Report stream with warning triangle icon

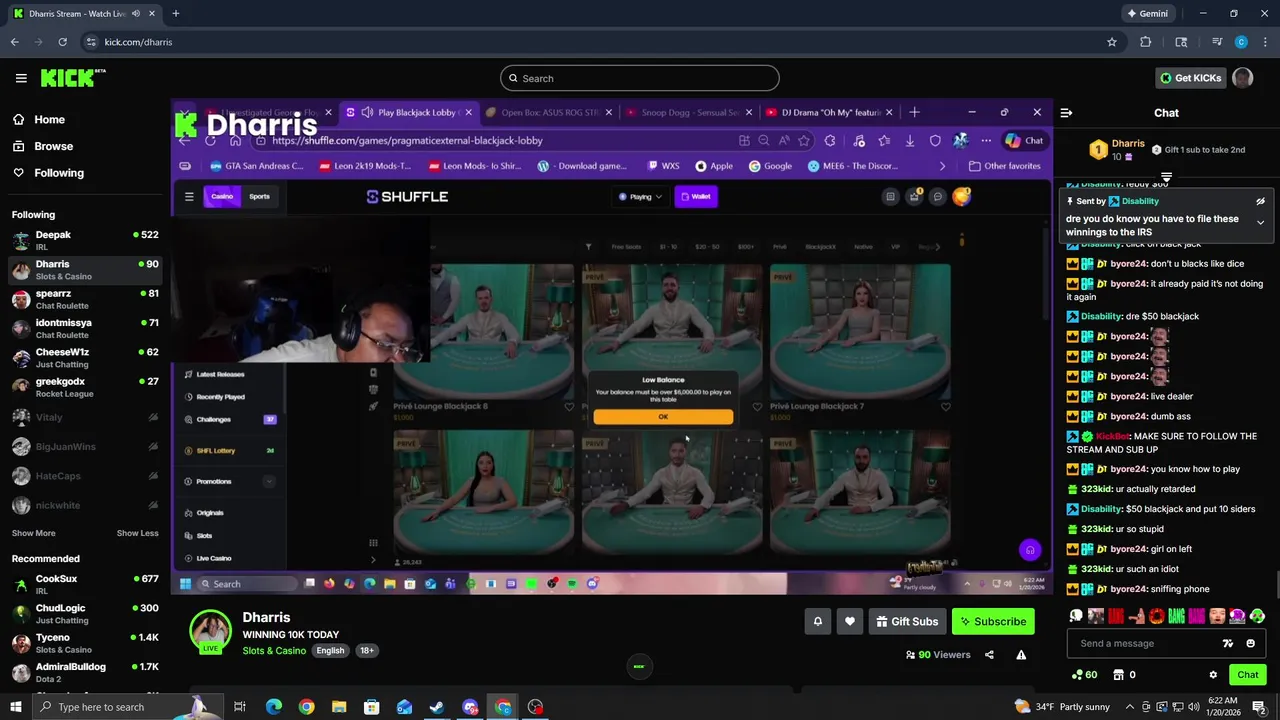[x=1021, y=655]
